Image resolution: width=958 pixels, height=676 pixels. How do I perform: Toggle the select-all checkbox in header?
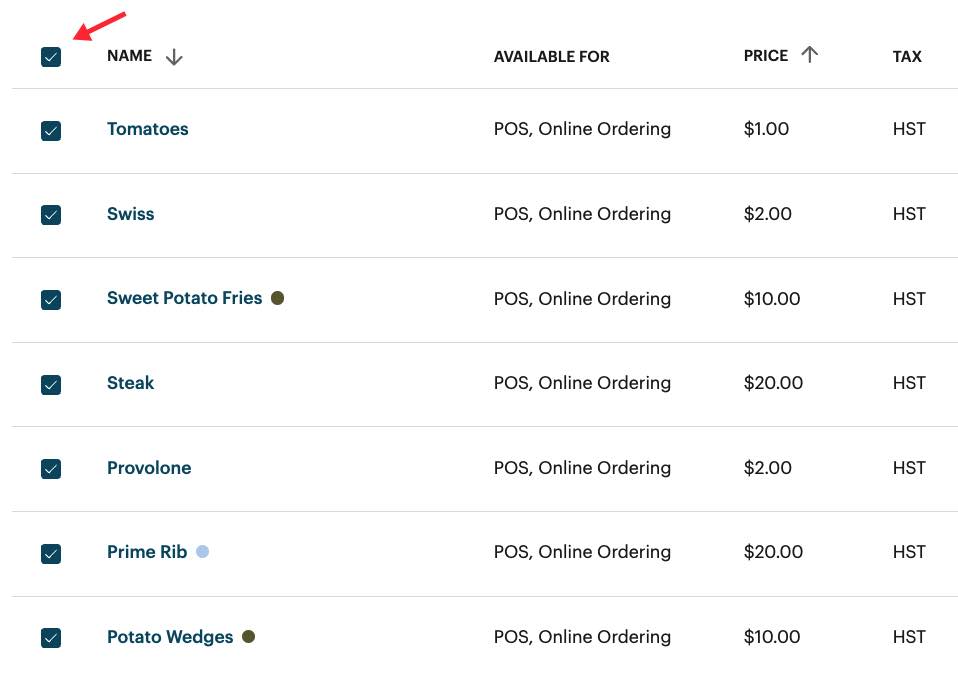tap(51, 57)
